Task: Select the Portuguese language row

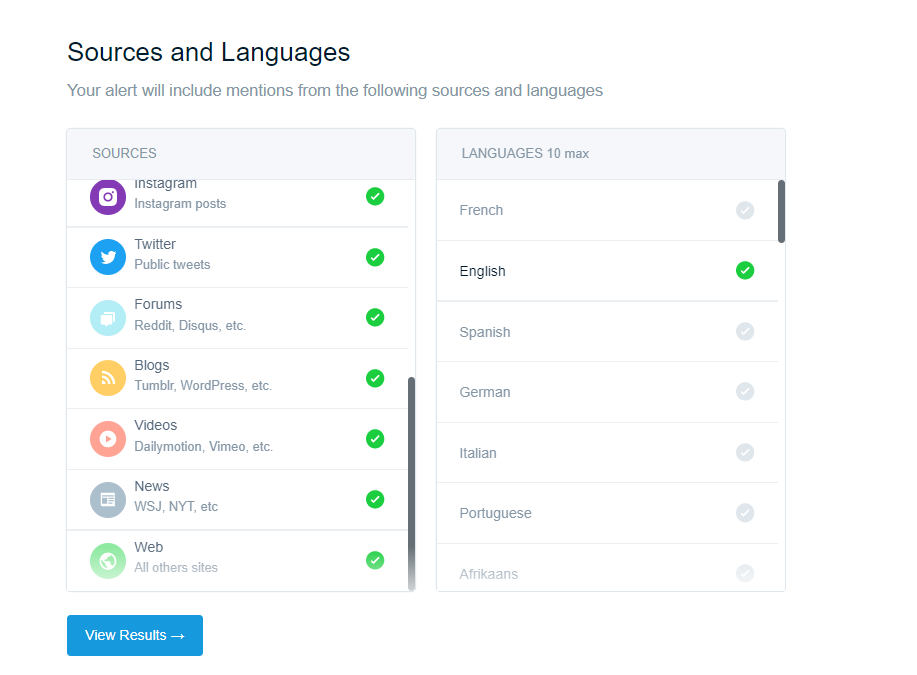Action: [606, 513]
